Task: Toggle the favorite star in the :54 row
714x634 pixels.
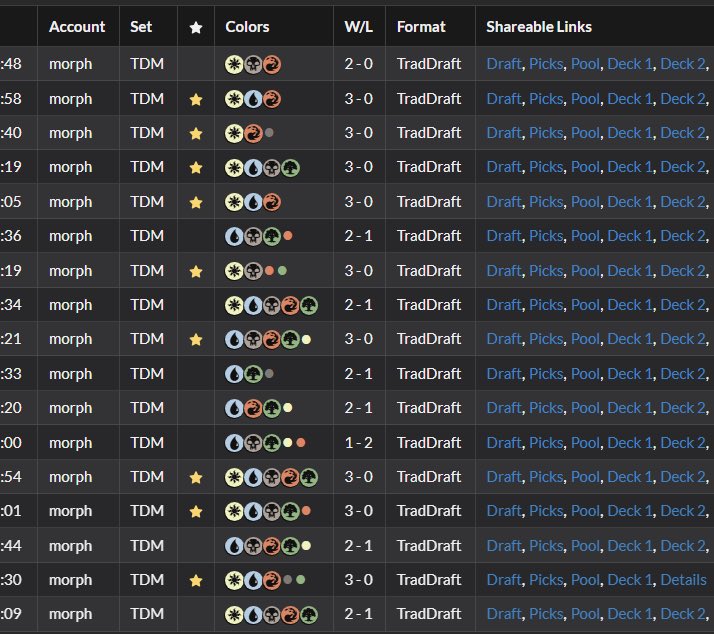Action: coord(196,477)
